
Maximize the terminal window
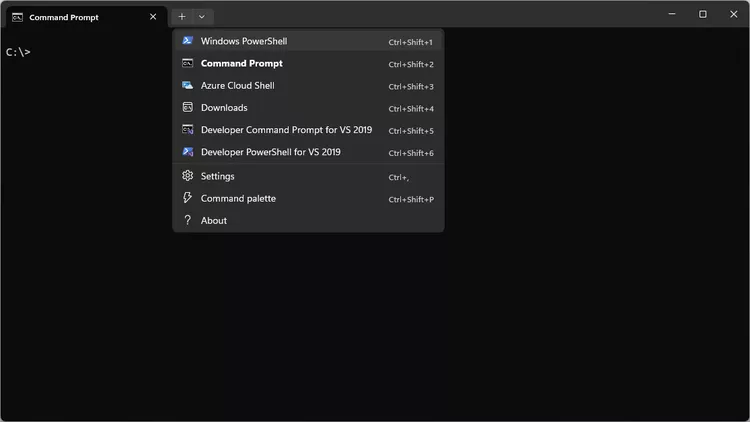(702, 14)
